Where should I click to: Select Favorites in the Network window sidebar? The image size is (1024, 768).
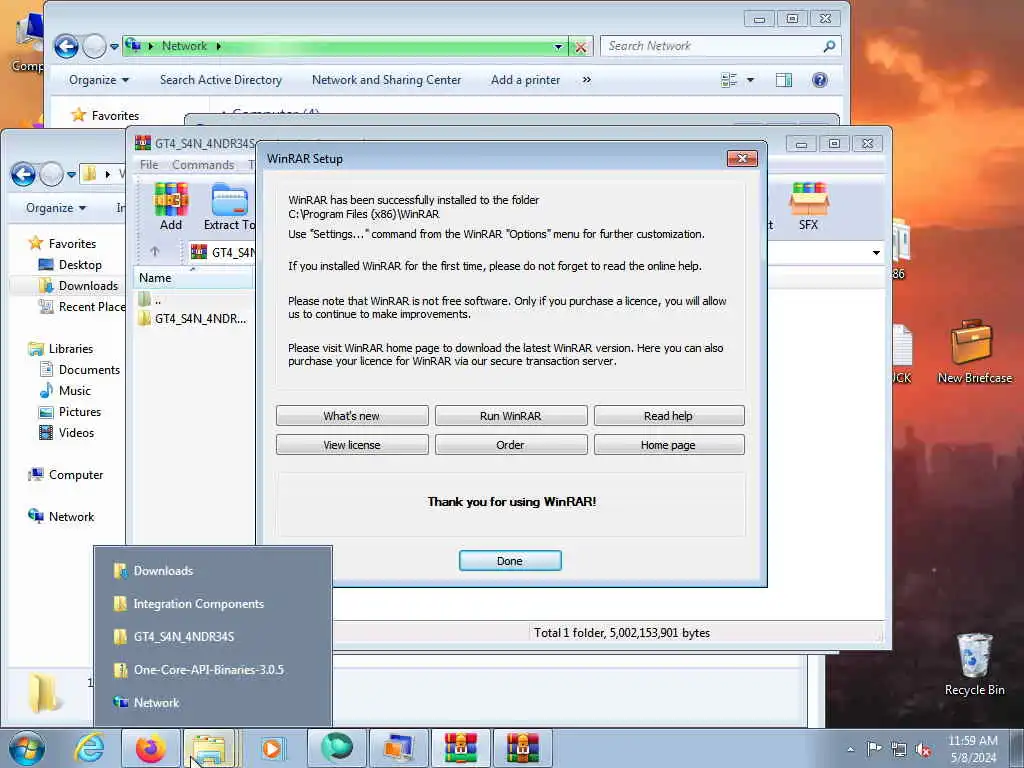click(x=105, y=116)
